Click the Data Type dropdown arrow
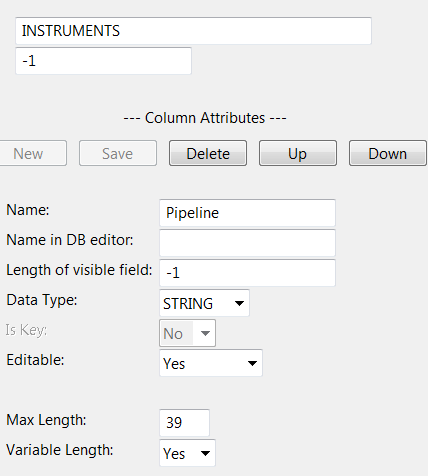 pos(239,303)
